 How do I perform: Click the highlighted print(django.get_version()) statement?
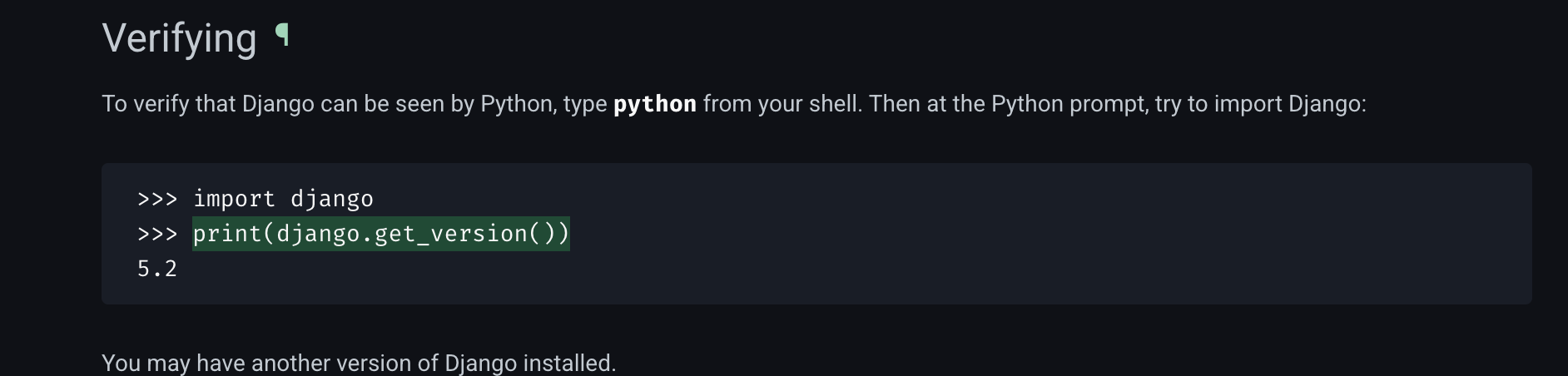[x=380, y=234]
